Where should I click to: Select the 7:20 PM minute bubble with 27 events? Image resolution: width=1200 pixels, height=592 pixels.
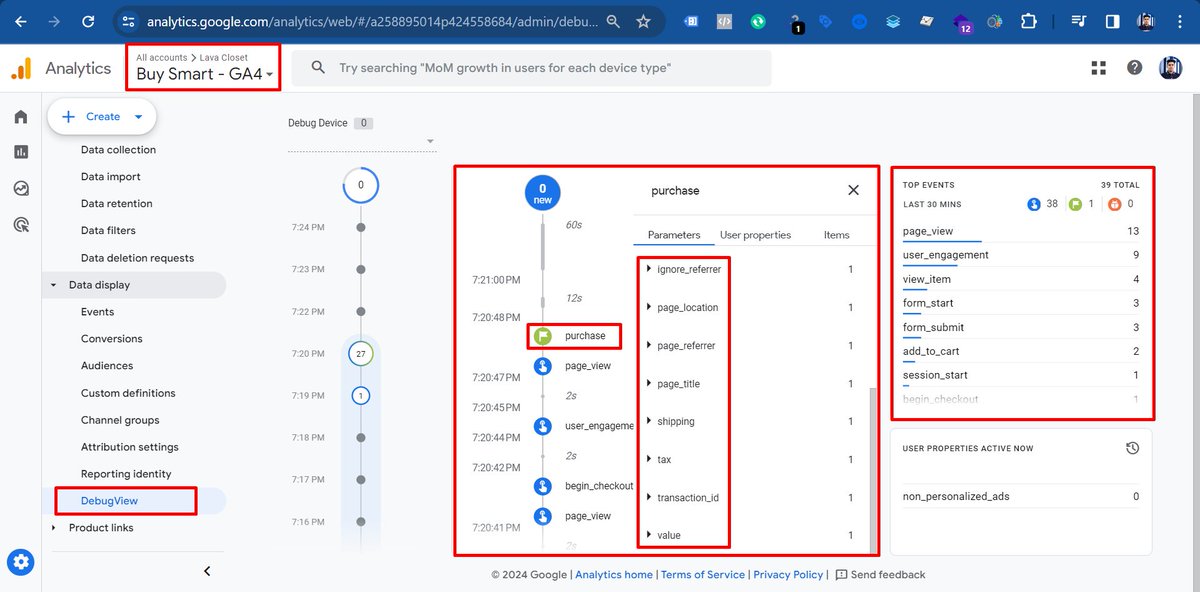click(361, 354)
